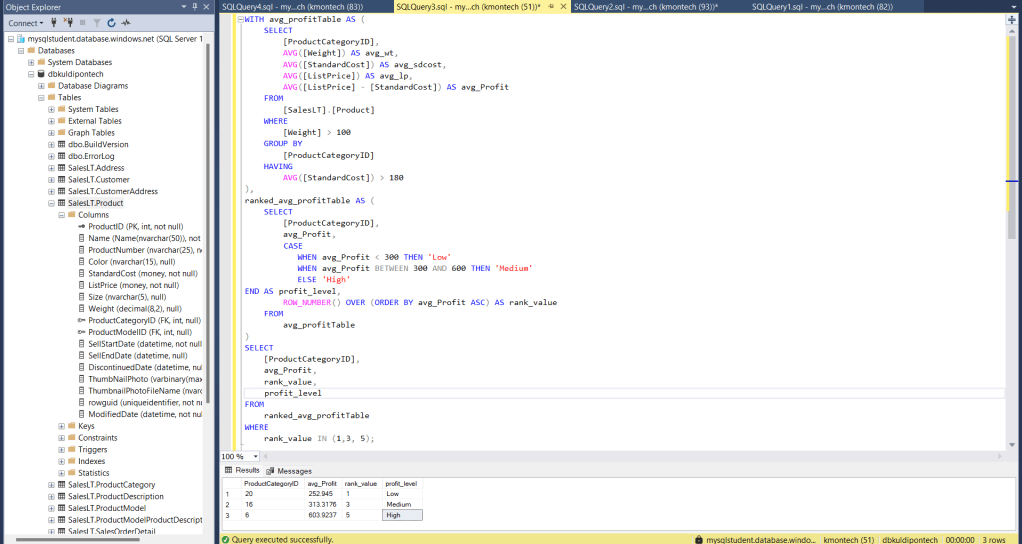Click the Object Explorer filter funnel icon
The image size is (1022, 544).
tap(97, 22)
